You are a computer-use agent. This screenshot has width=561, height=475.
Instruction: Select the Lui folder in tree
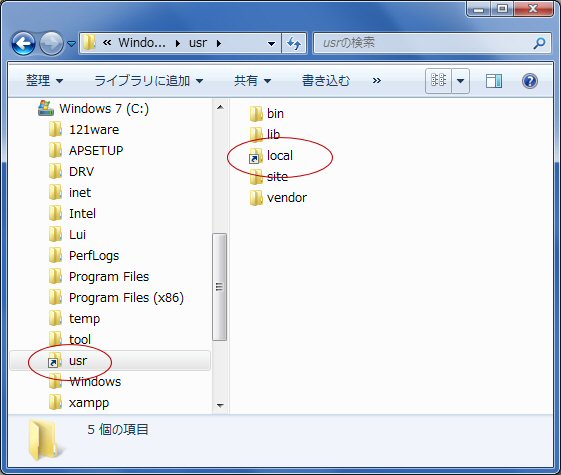(x=77, y=235)
